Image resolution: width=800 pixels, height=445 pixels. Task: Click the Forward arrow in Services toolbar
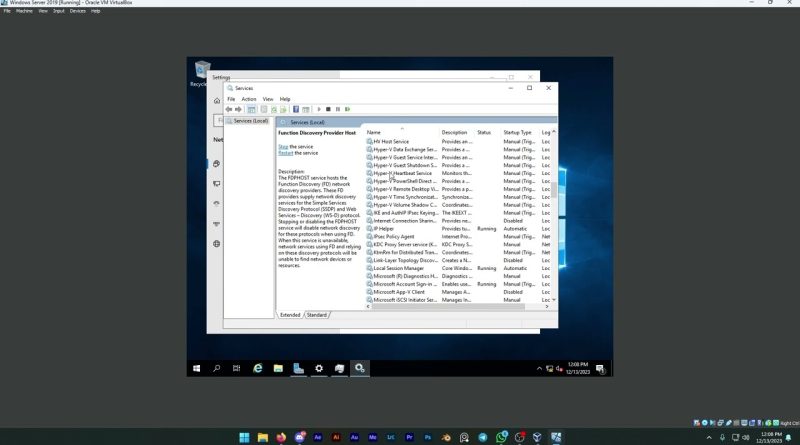click(x=238, y=109)
